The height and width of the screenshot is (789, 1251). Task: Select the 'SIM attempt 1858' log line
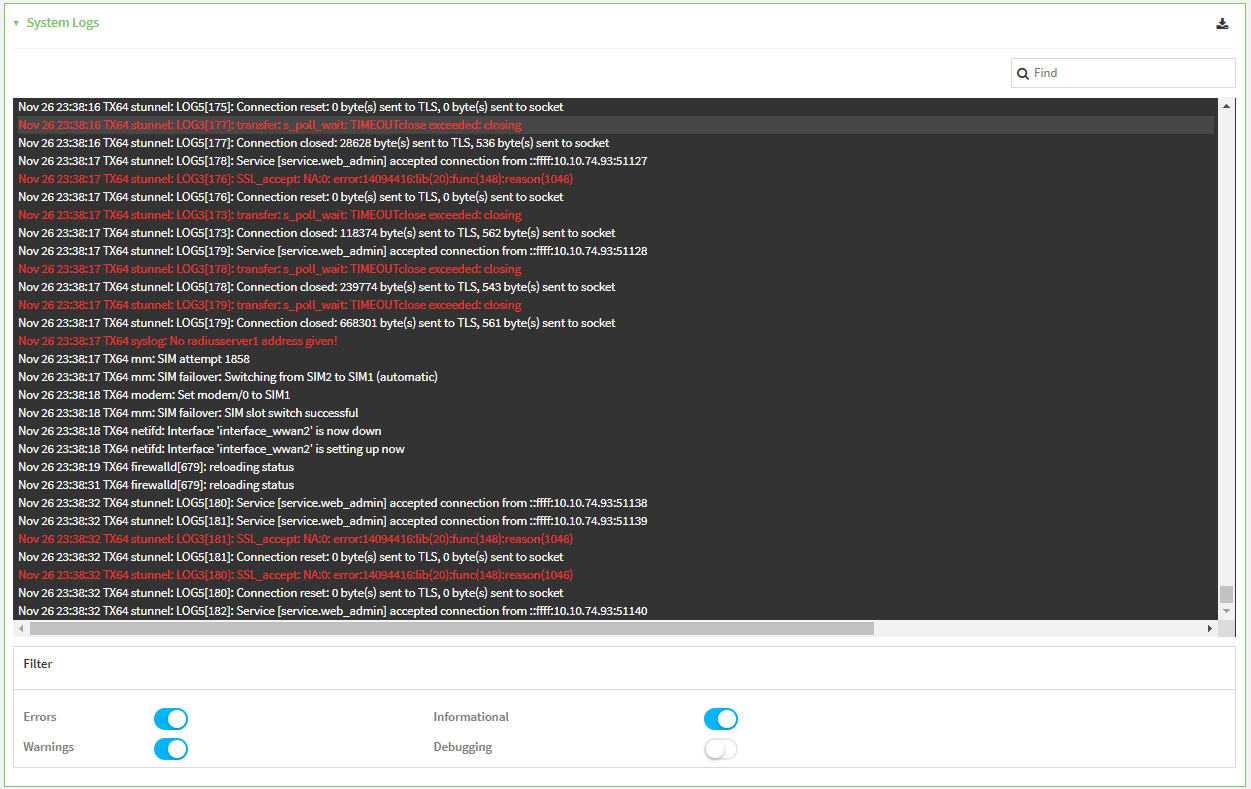click(x=134, y=359)
